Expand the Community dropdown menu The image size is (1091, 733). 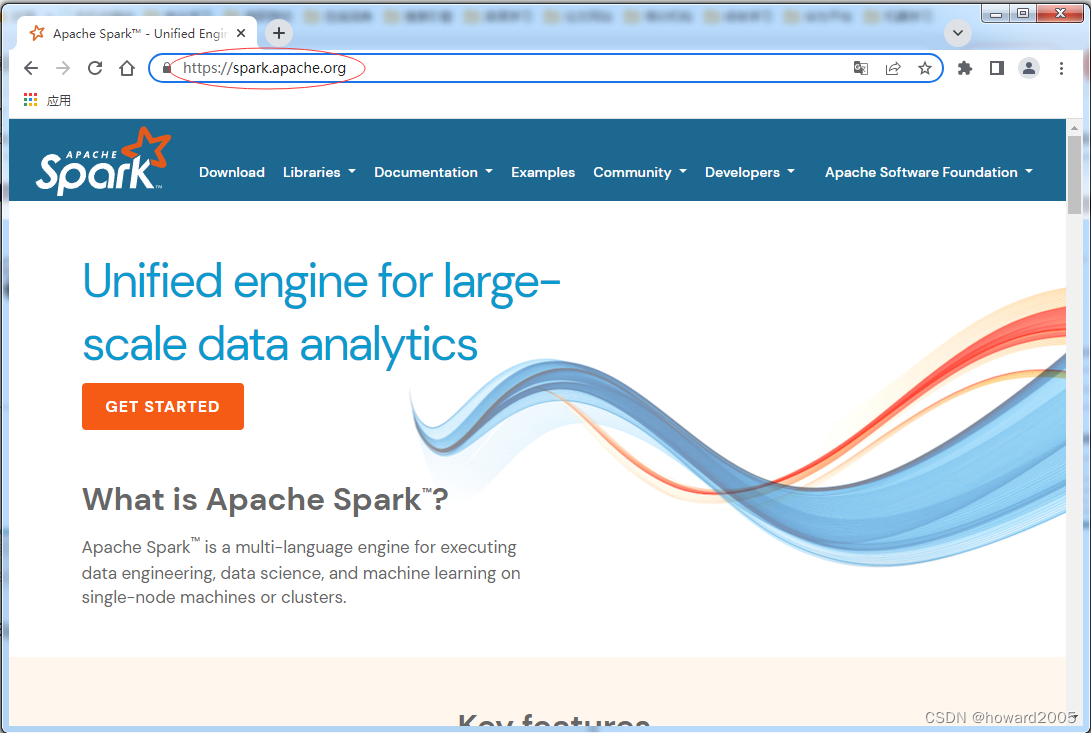(640, 172)
